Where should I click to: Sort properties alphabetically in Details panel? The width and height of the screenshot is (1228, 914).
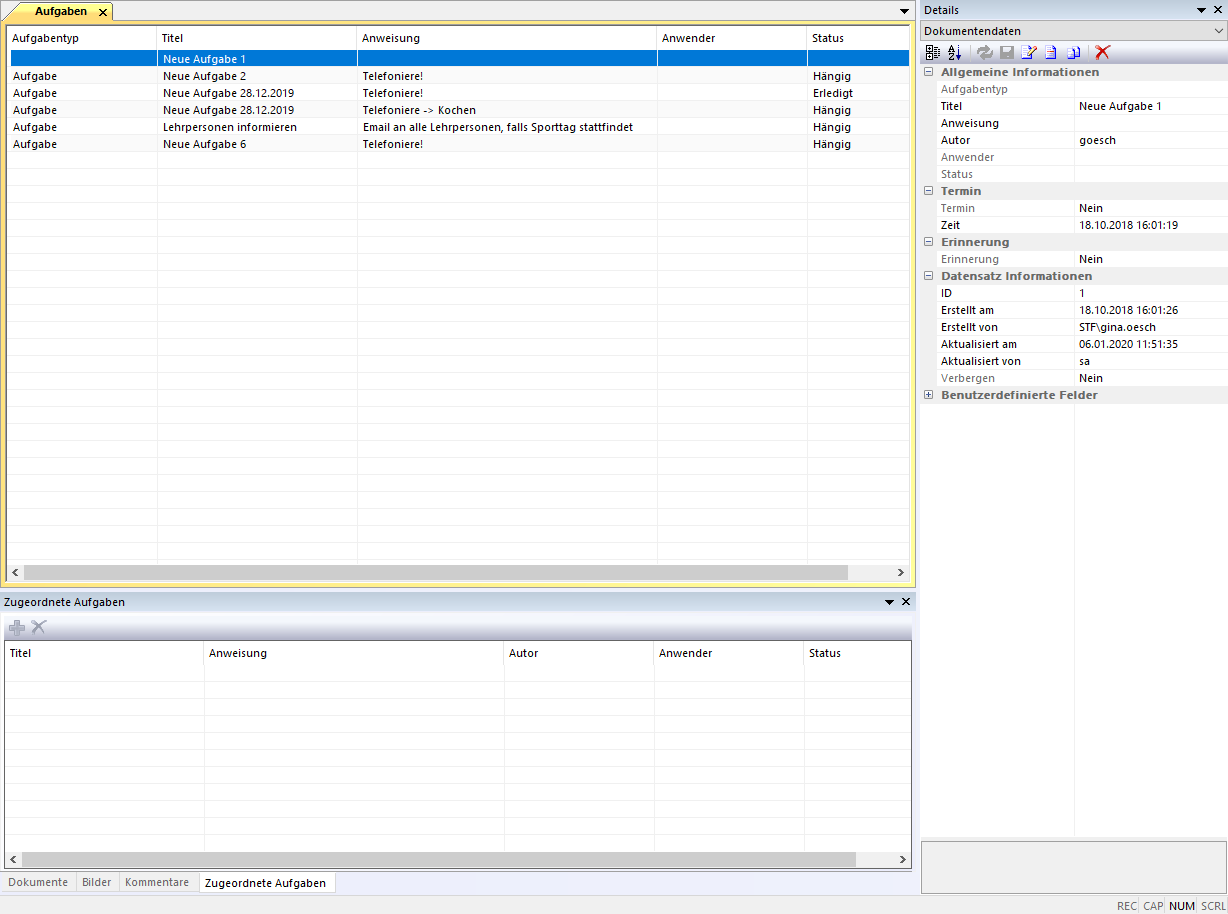pyautogui.click(x=954, y=52)
